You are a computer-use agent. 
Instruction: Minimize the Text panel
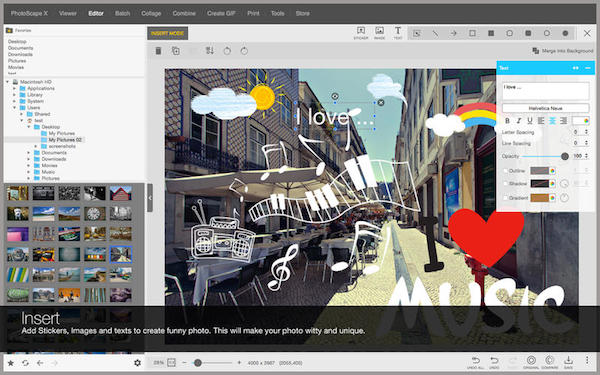[x=588, y=68]
